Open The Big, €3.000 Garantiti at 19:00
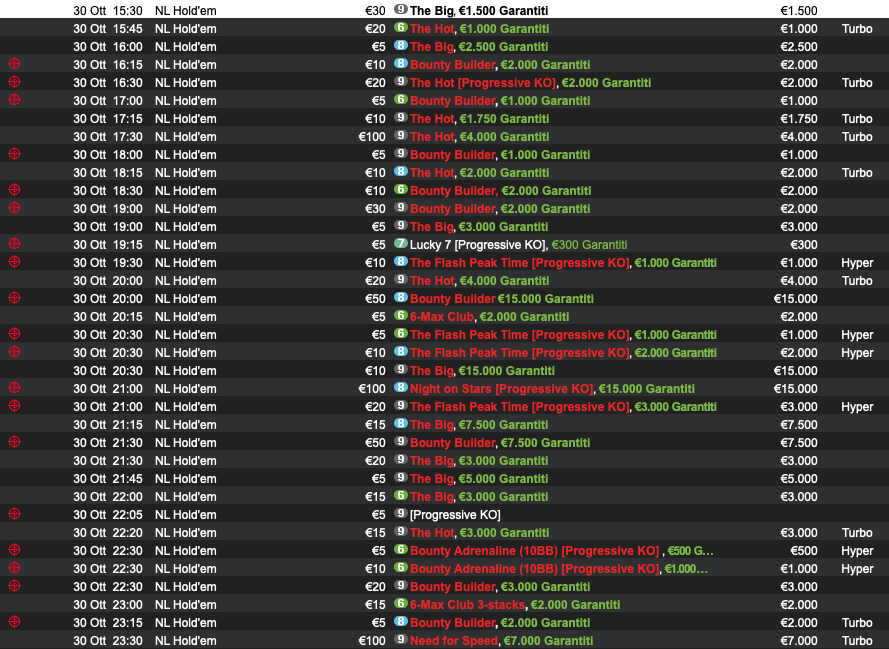The image size is (889, 649). [x=479, y=227]
